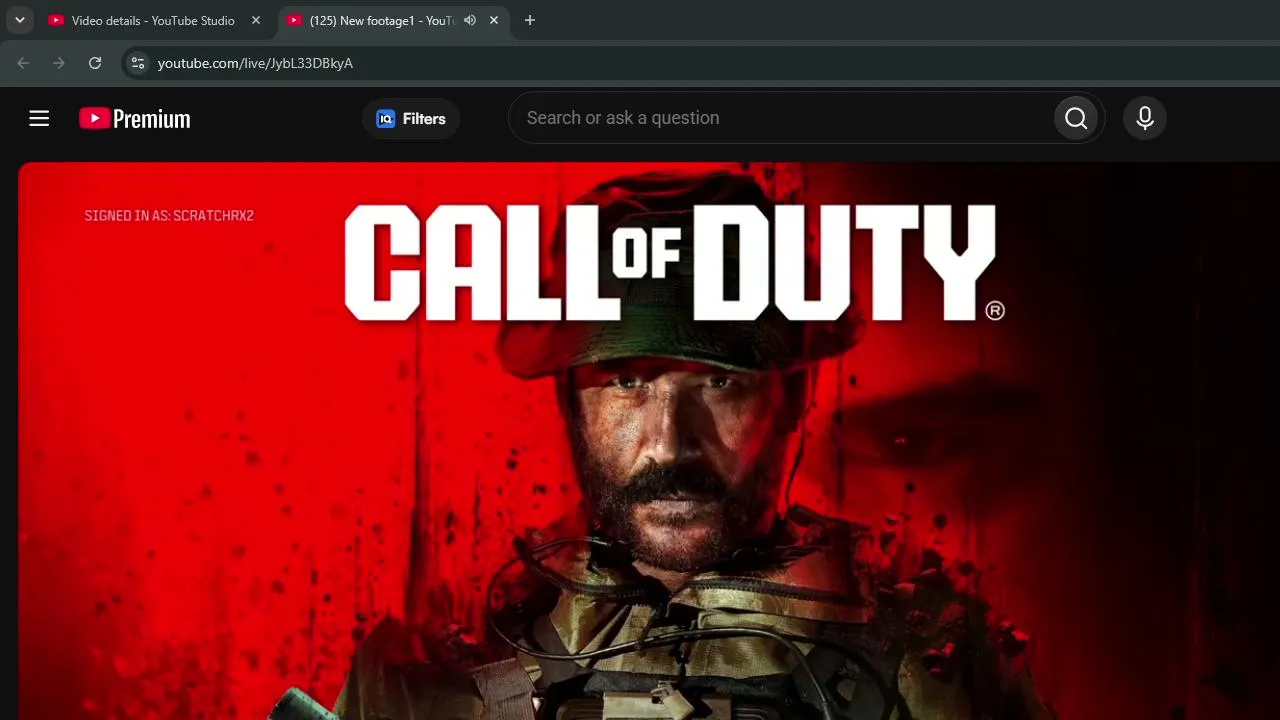Open the YouTube guide hamburger menu

pos(39,118)
